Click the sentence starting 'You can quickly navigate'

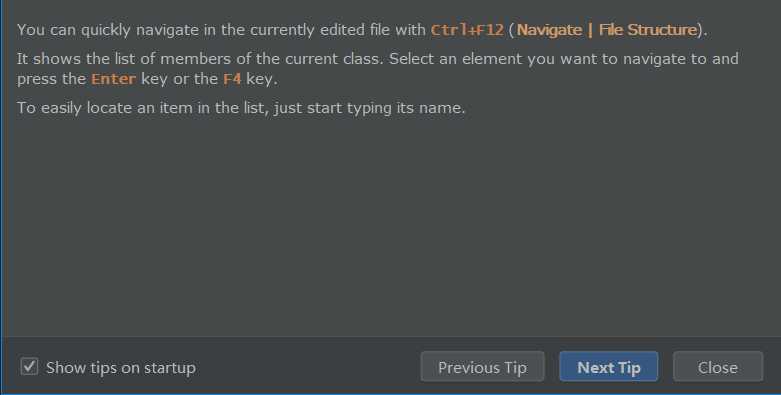click(x=362, y=30)
